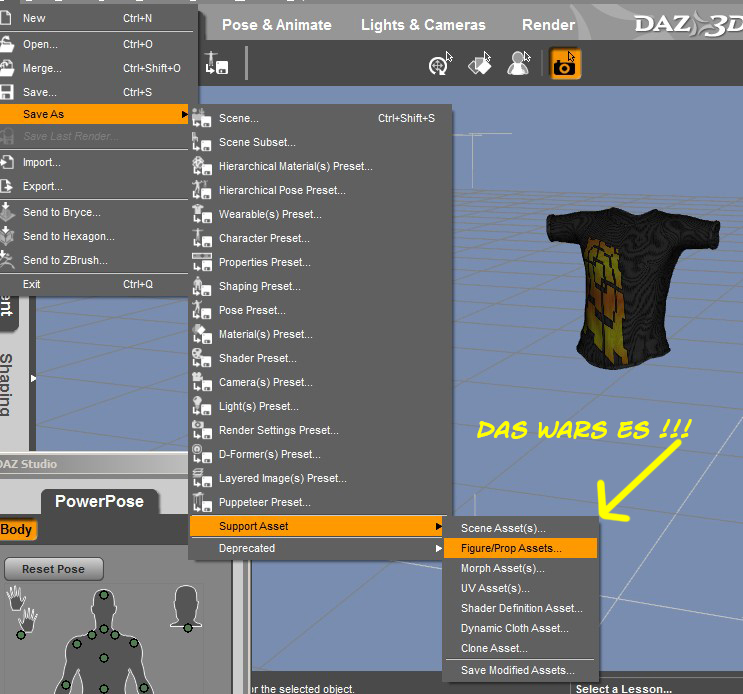Click the Send to Hexagon icon

point(7,235)
